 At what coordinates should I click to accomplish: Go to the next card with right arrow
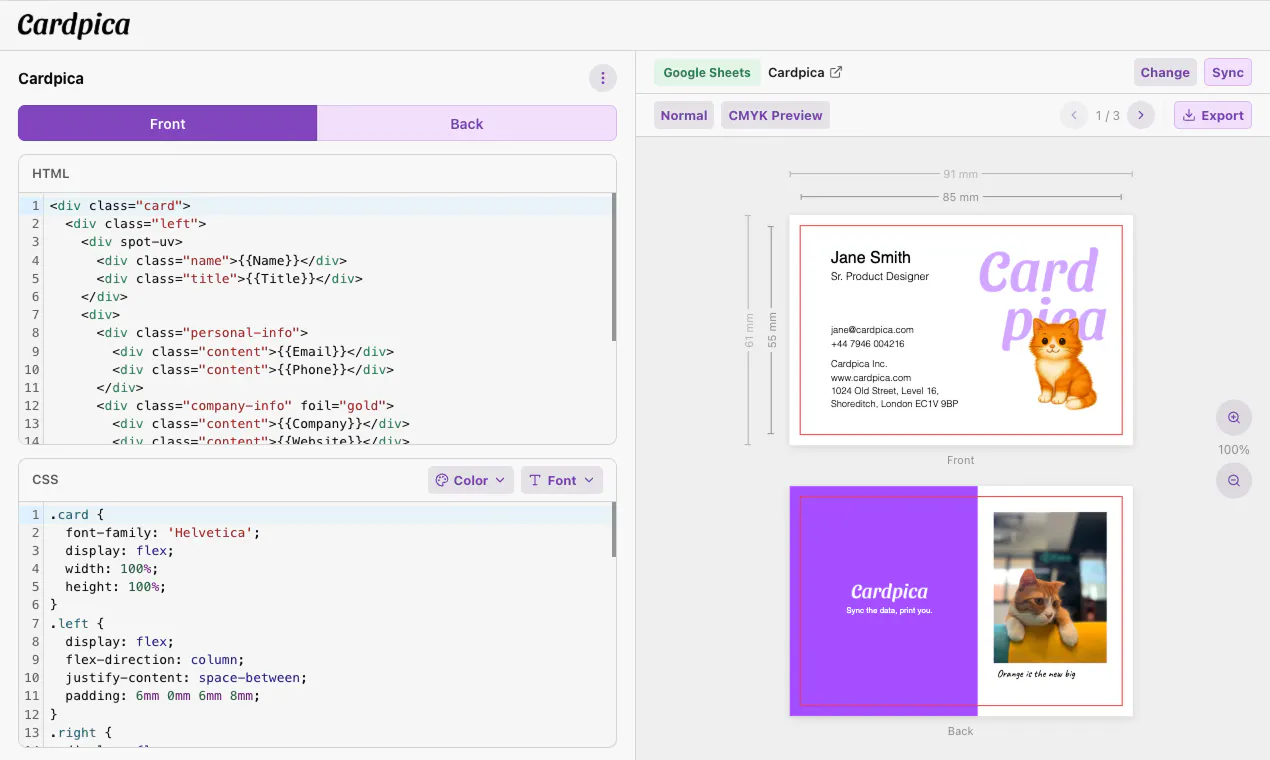coord(1141,115)
